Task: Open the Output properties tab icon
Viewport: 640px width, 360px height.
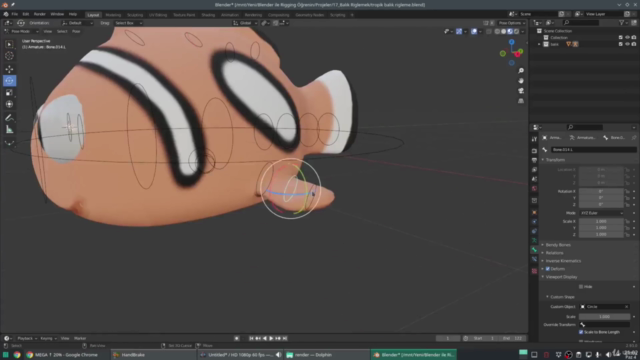Action: tap(534, 160)
